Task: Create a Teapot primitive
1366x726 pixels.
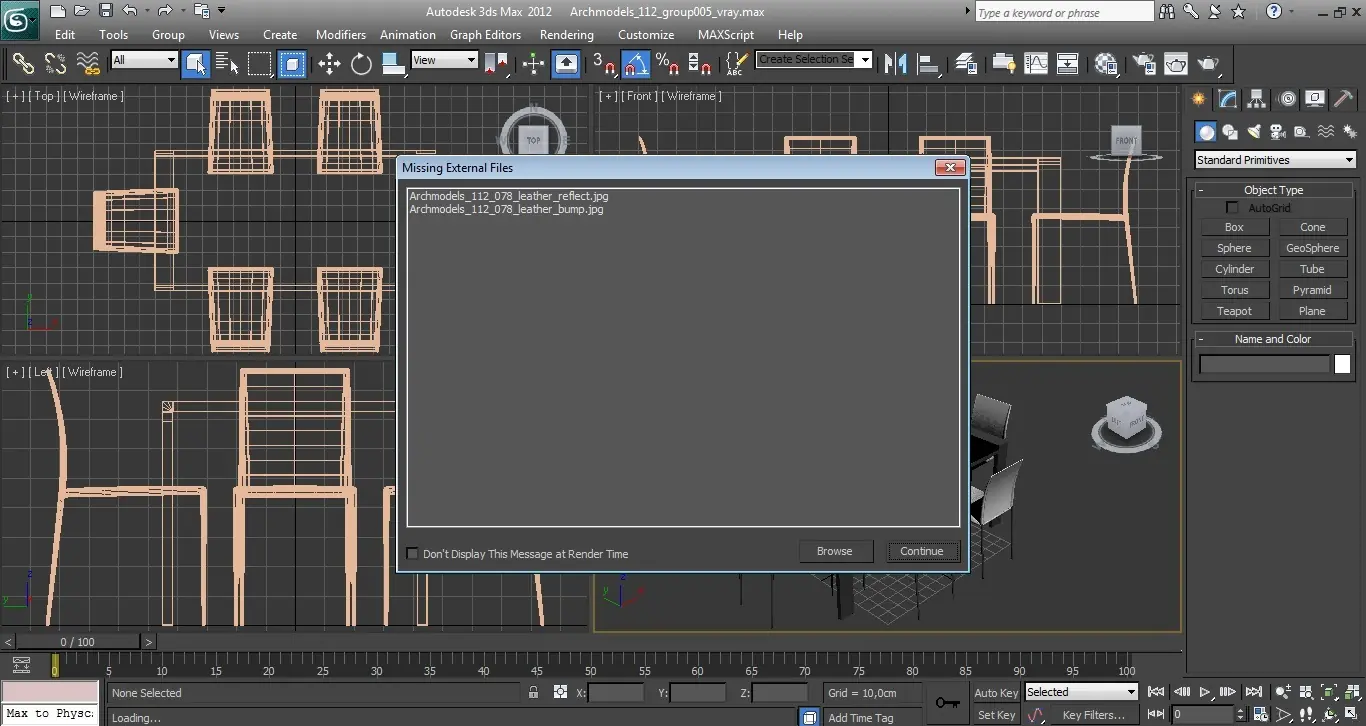Action: (1234, 311)
